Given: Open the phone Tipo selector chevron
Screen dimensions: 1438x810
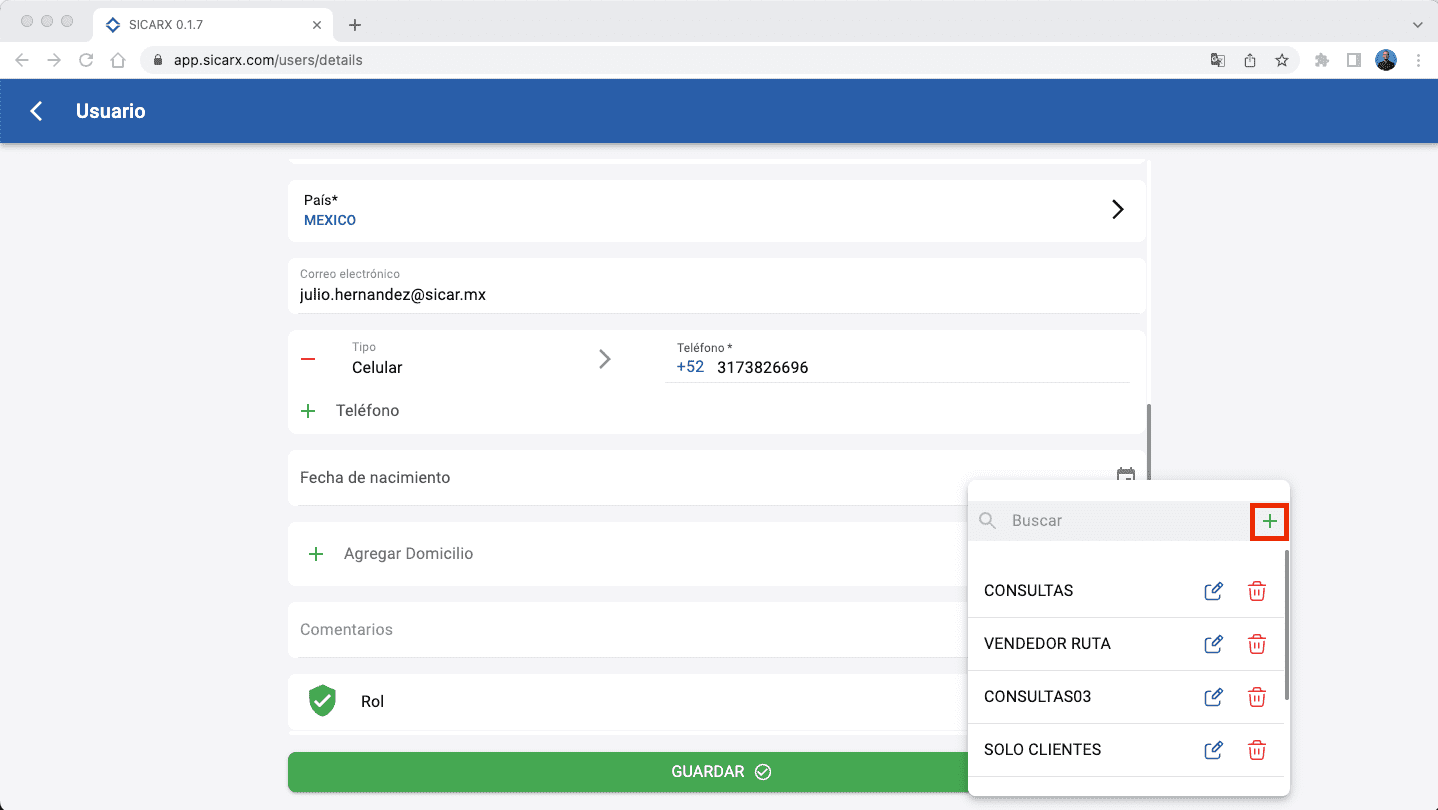Looking at the screenshot, I should coord(604,359).
